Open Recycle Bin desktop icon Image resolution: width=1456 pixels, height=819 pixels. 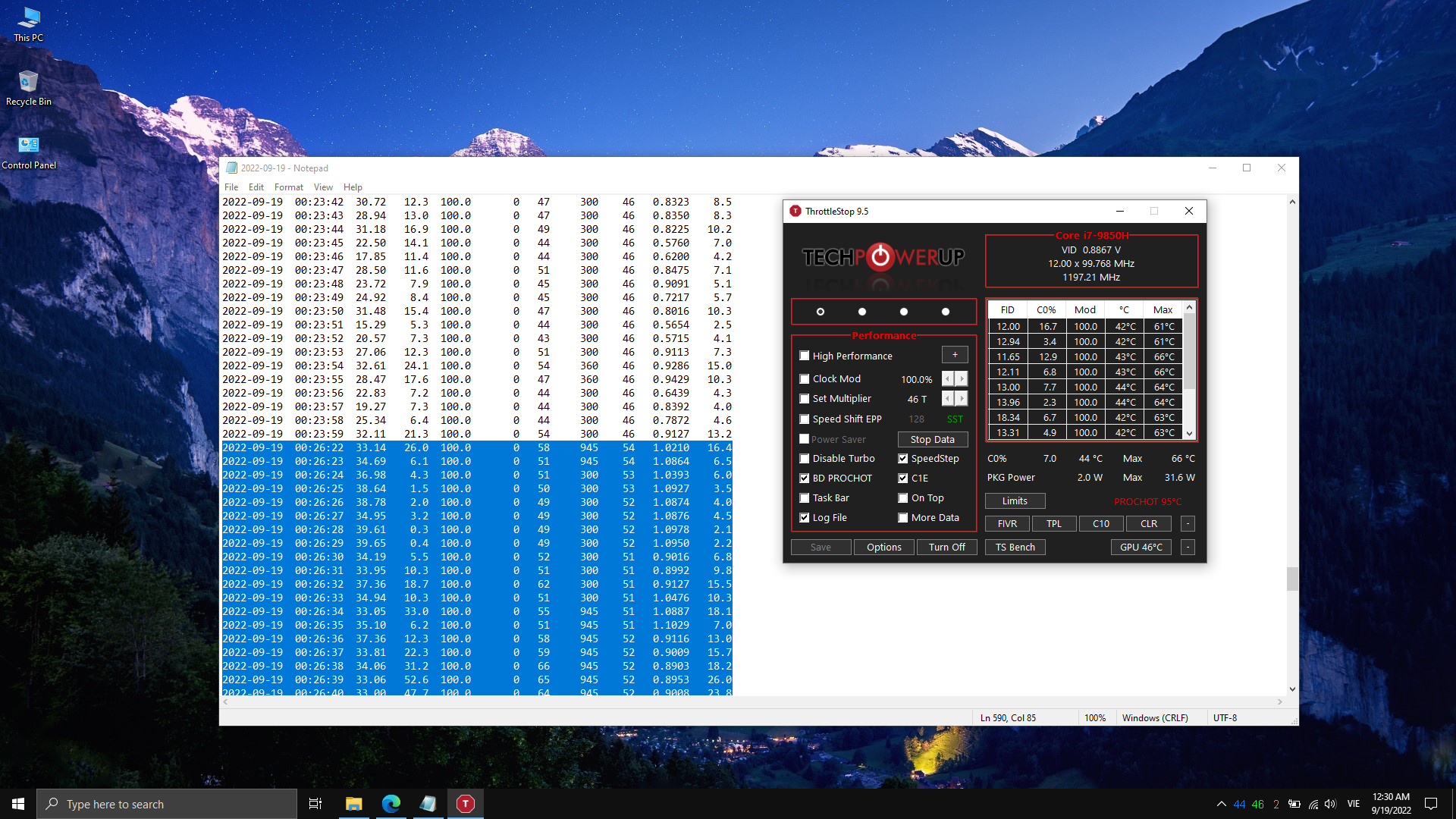click(x=29, y=88)
